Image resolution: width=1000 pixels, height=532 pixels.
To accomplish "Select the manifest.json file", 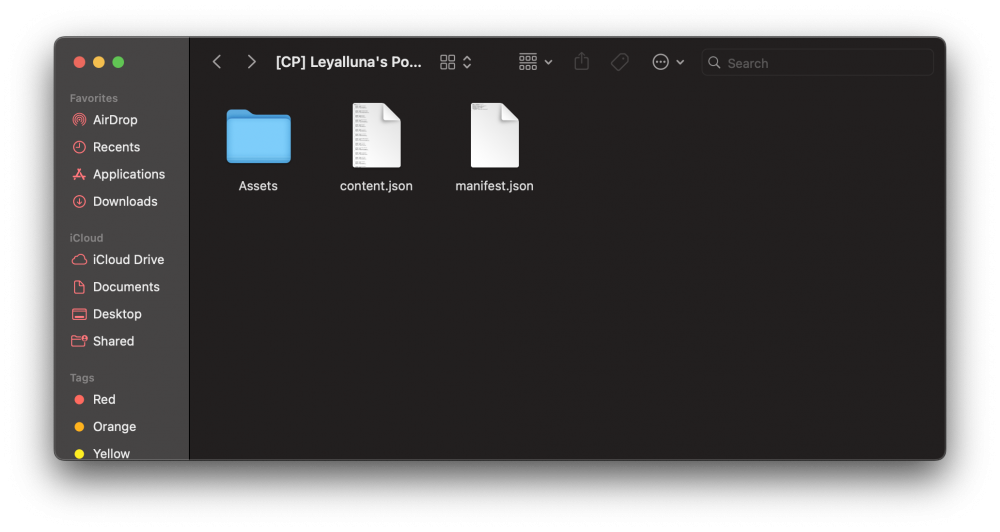I will pos(494,137).
